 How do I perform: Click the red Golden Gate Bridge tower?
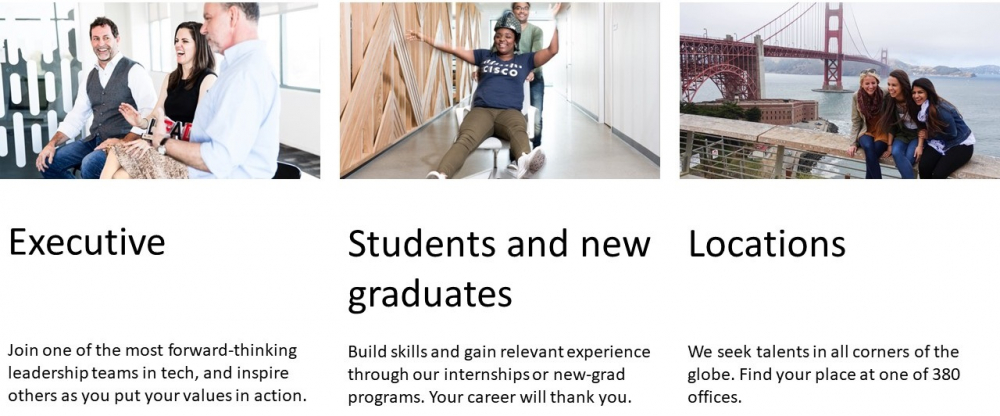[832, 46]
